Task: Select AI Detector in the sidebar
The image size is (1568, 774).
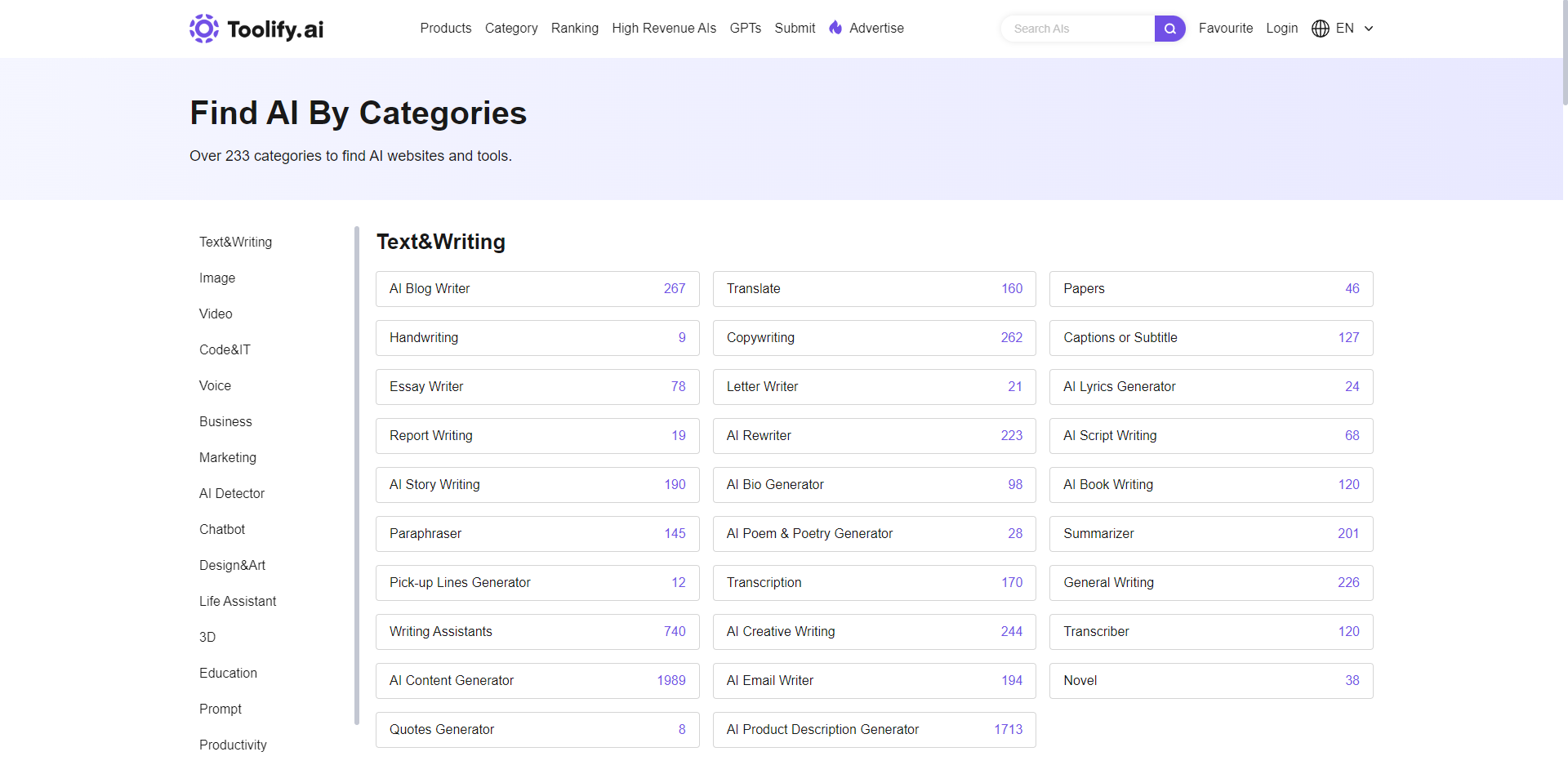Action: click(232, 493)
